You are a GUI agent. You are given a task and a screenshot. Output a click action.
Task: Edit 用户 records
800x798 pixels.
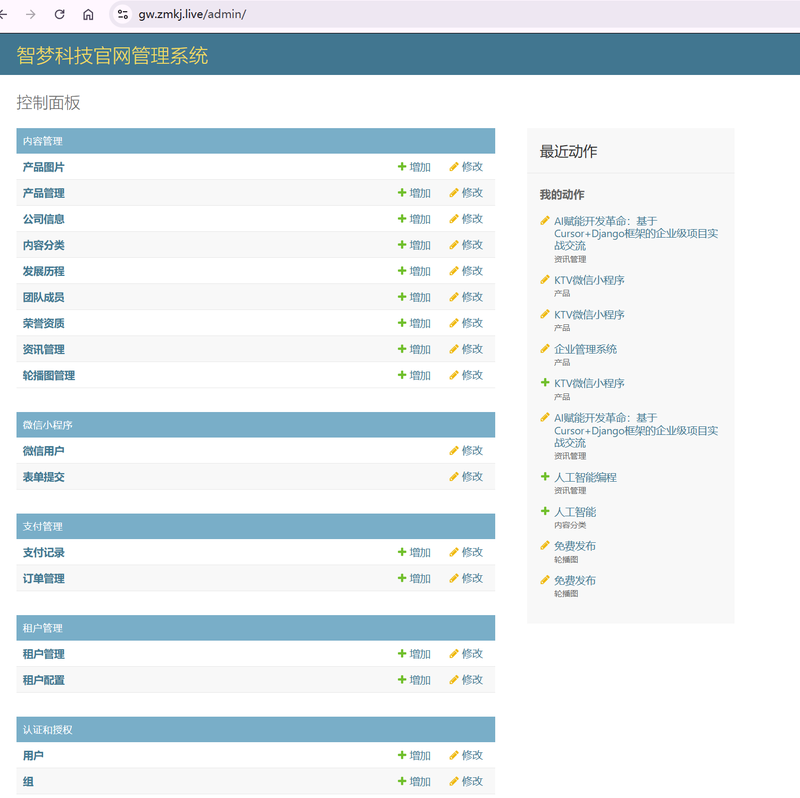[x=466, y=755]
